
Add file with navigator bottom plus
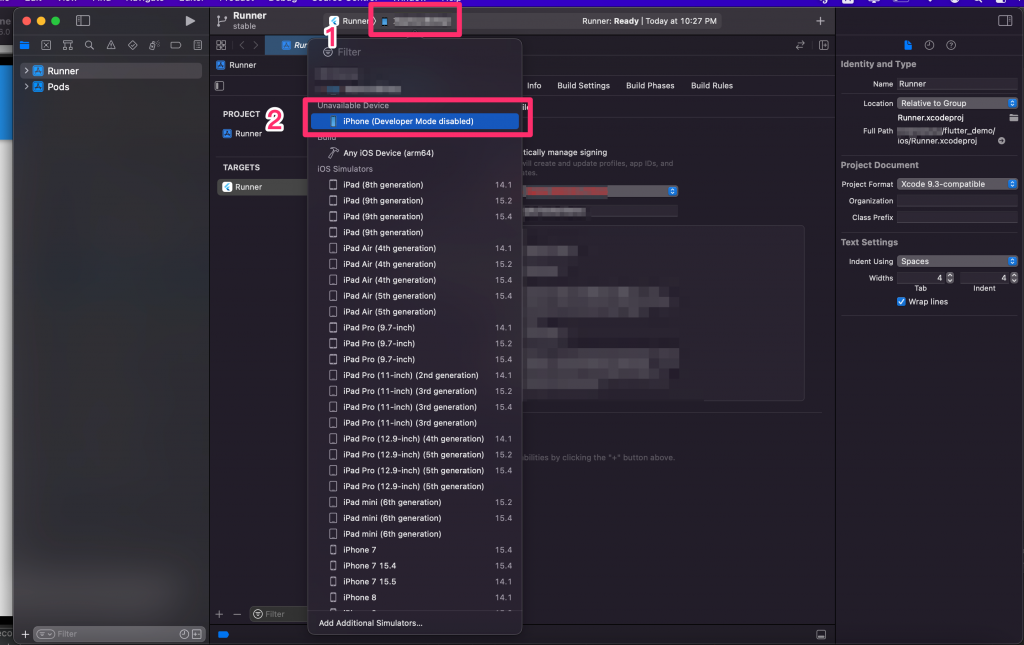point(25,634)
